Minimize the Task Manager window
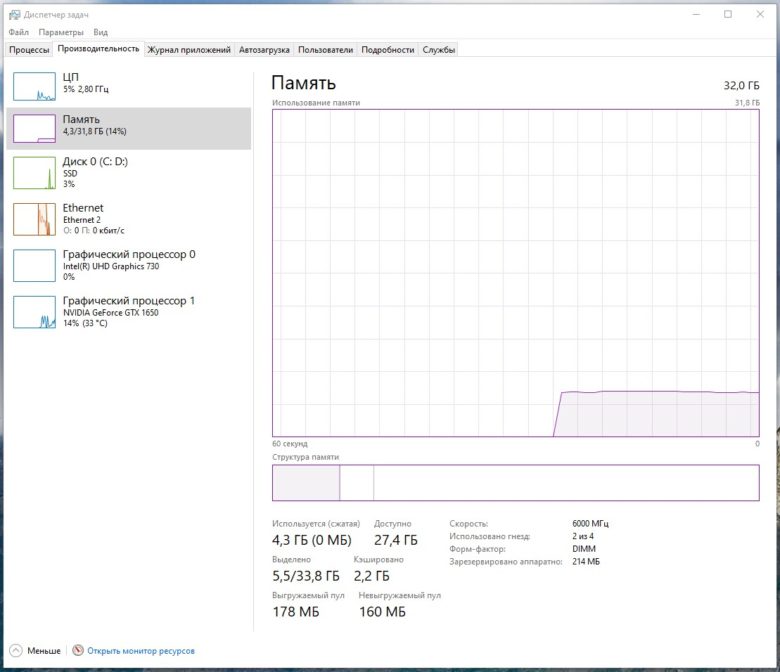The width and height of the screenshot is (780, 672). click(x=696, y=14)
